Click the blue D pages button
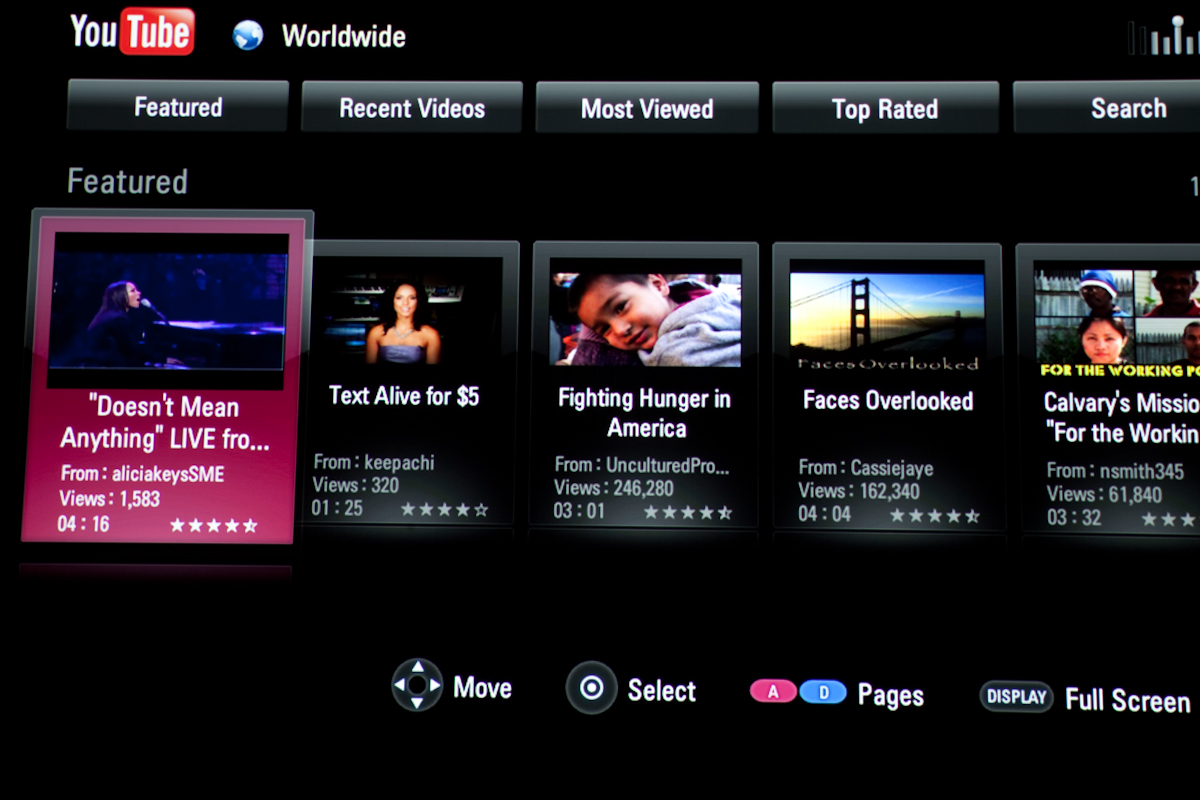 pyautogui.click(x=823, y=691)
